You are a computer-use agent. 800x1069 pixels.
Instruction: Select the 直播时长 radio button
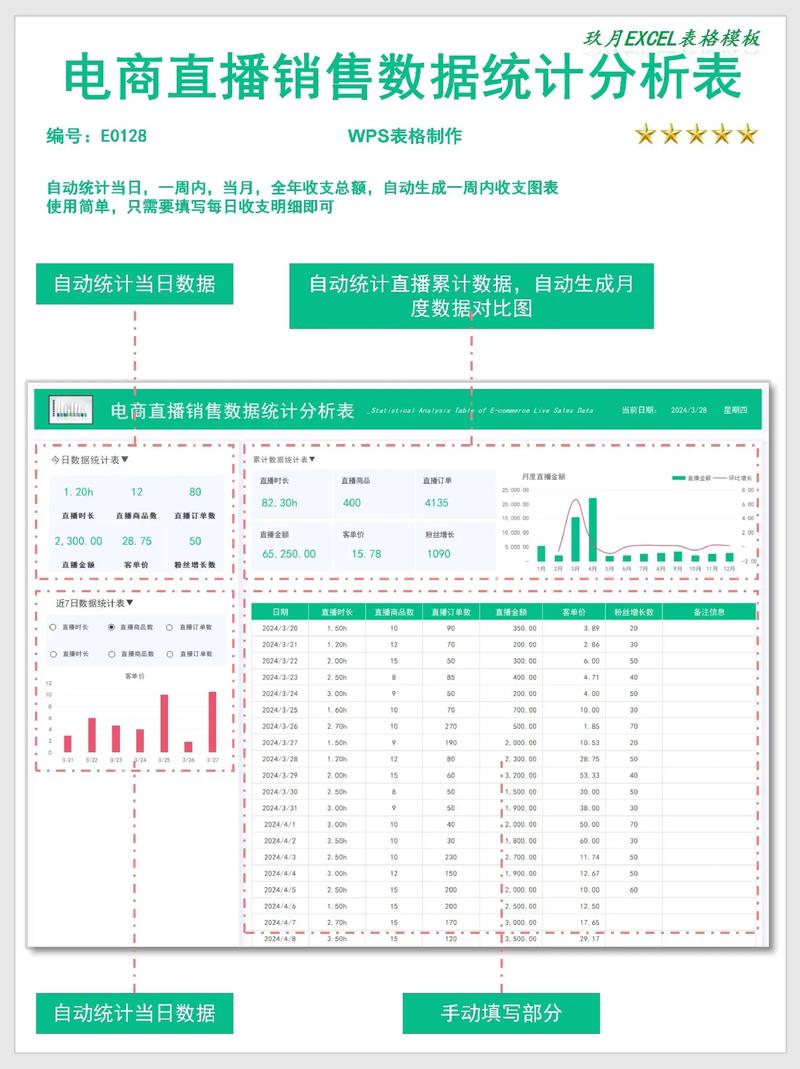pos(53,627)
